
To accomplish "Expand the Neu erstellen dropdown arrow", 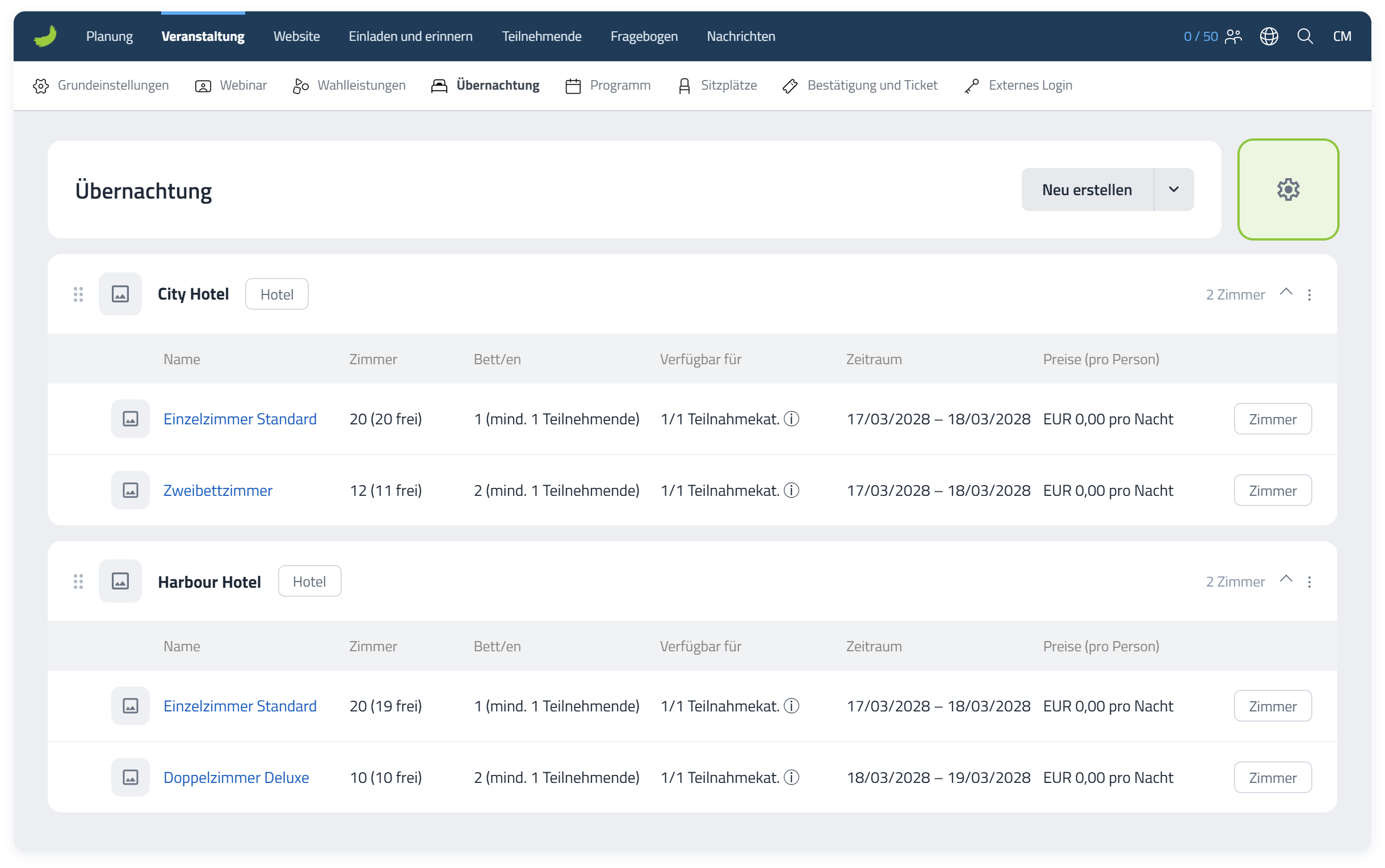I will click(1174, 189).
